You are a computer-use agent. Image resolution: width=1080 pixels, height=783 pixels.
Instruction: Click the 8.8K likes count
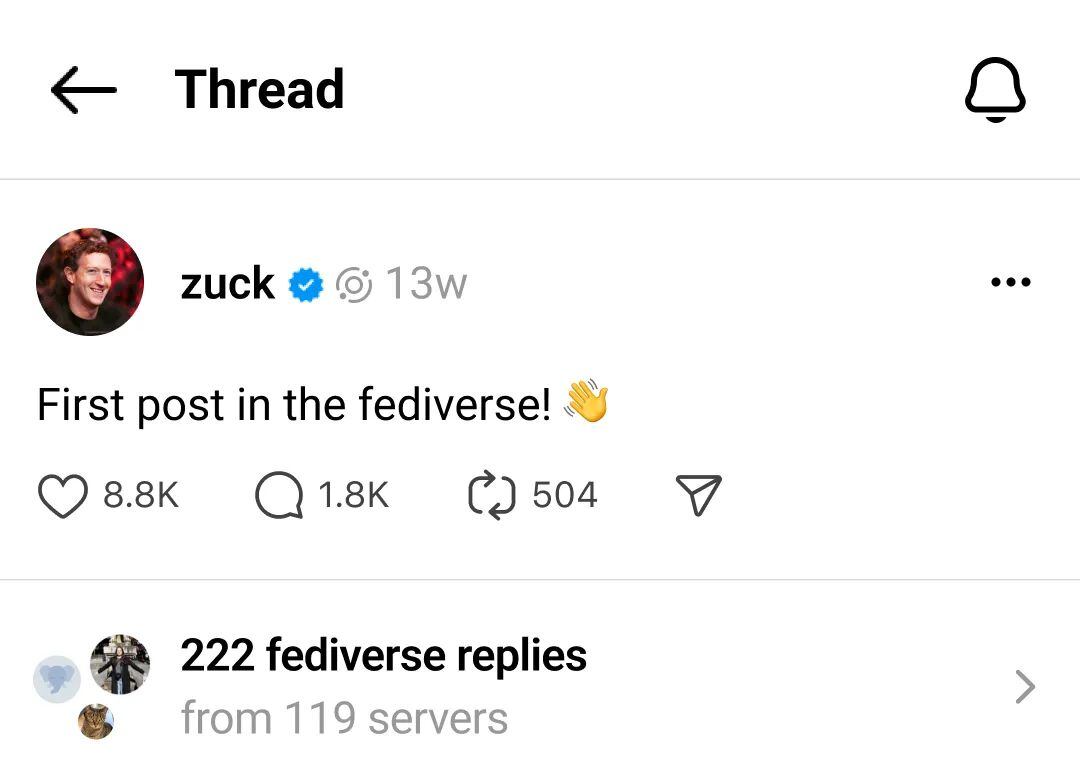(x=140, y=494)
